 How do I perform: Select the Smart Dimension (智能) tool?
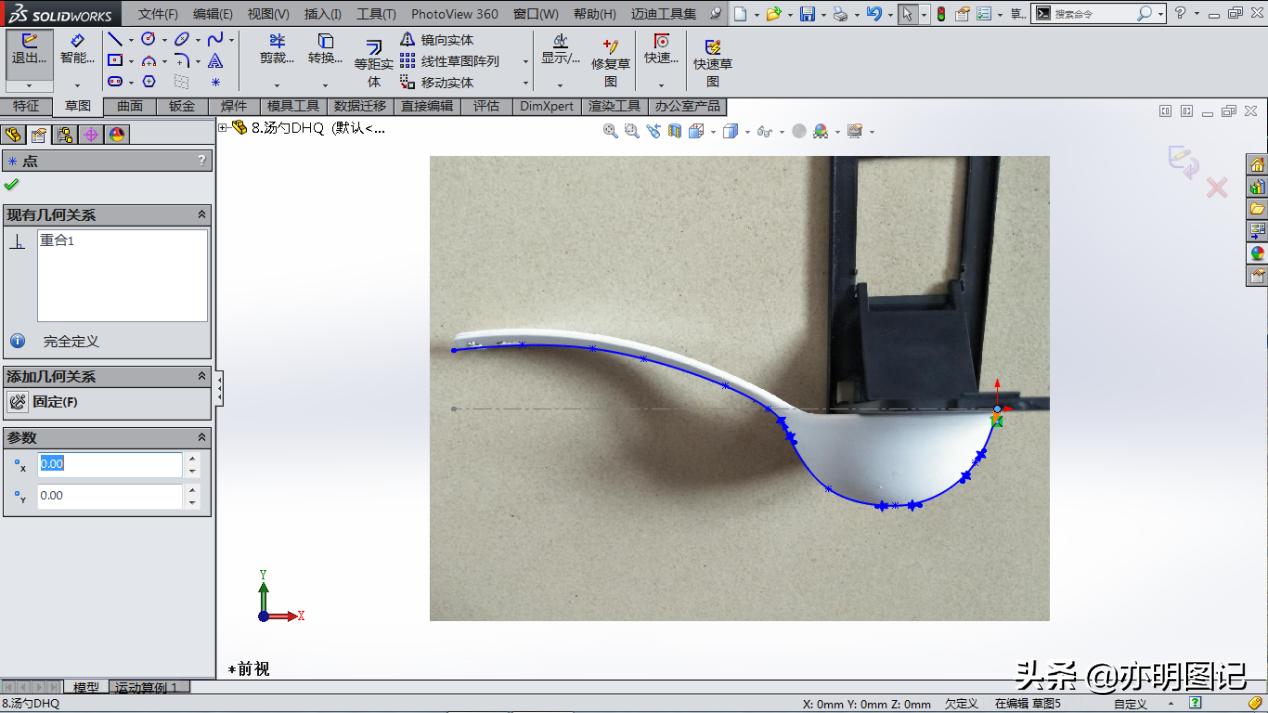point(79,50)
